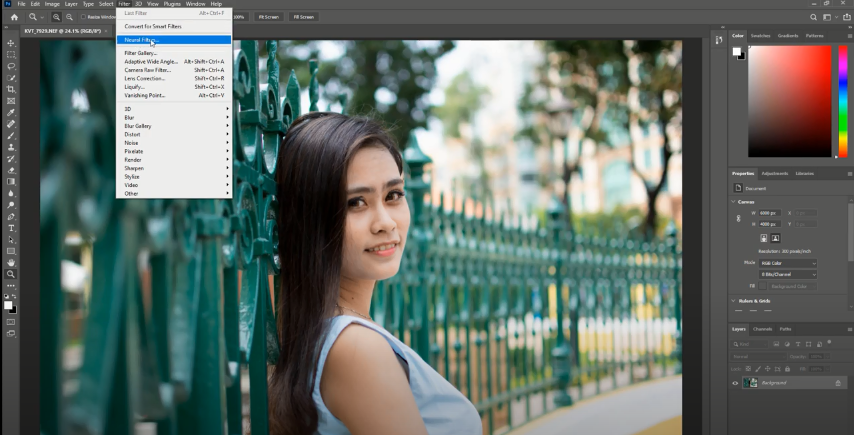Click the canvas width input field

tap(768, 213)
